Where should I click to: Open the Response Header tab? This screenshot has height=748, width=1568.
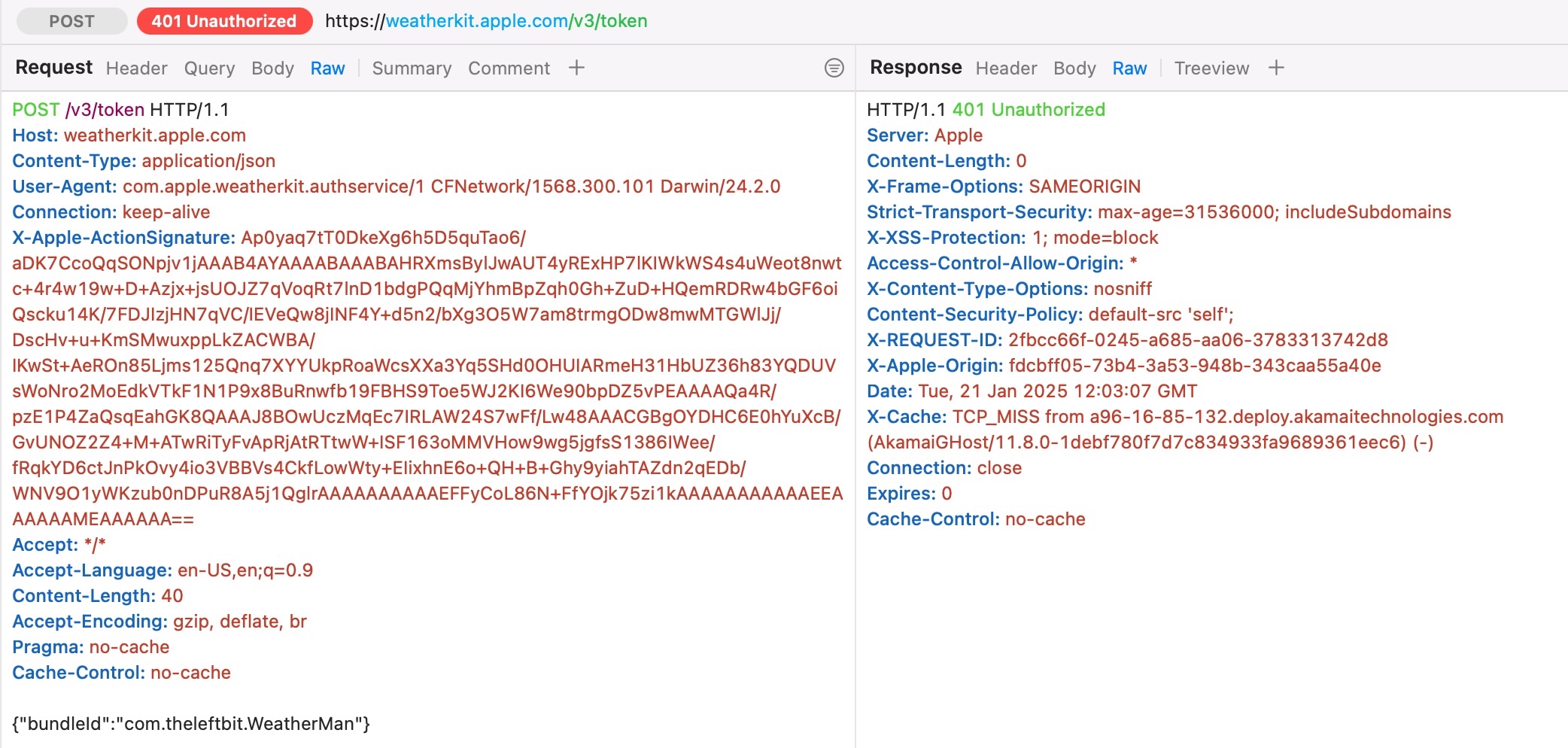[1007, 68]
